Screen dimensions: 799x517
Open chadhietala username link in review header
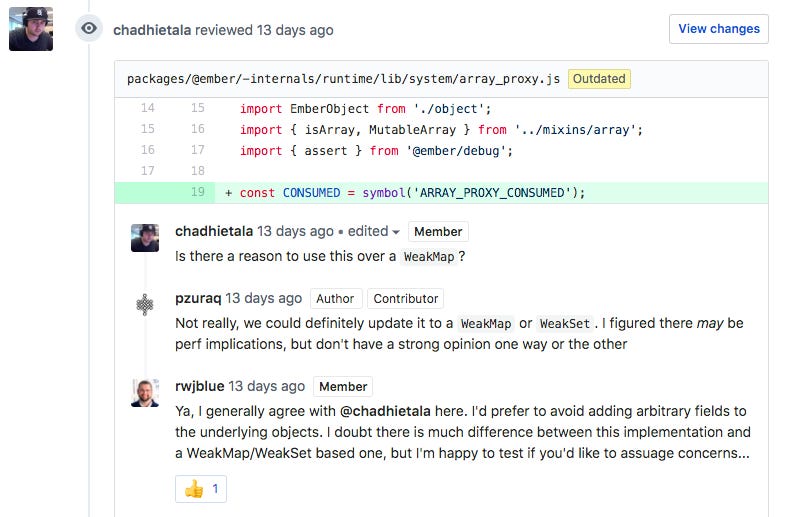coord(152,30)
